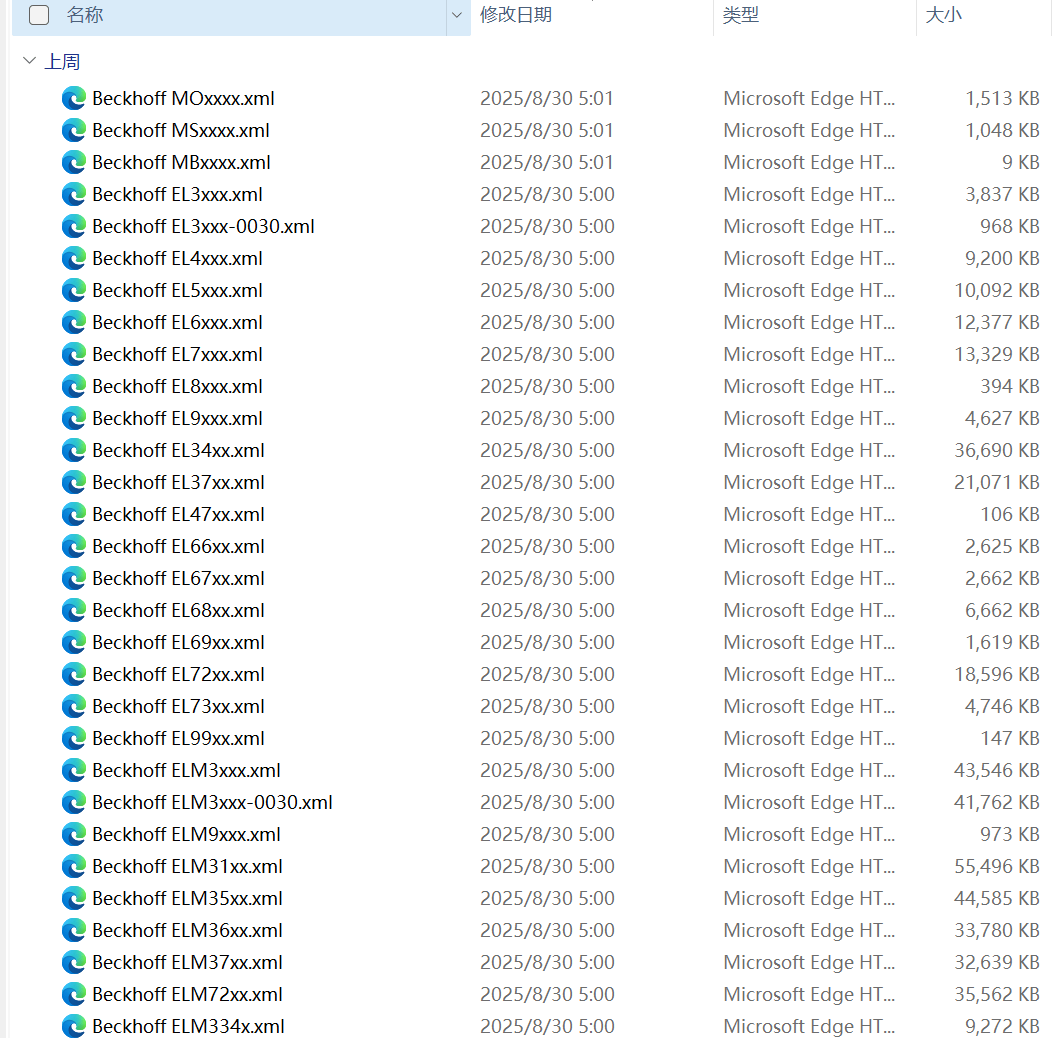Click date of Beckhoff MOxxxx.xml row
This screenshot has height=1038, width=1059.
coord(547,99)
